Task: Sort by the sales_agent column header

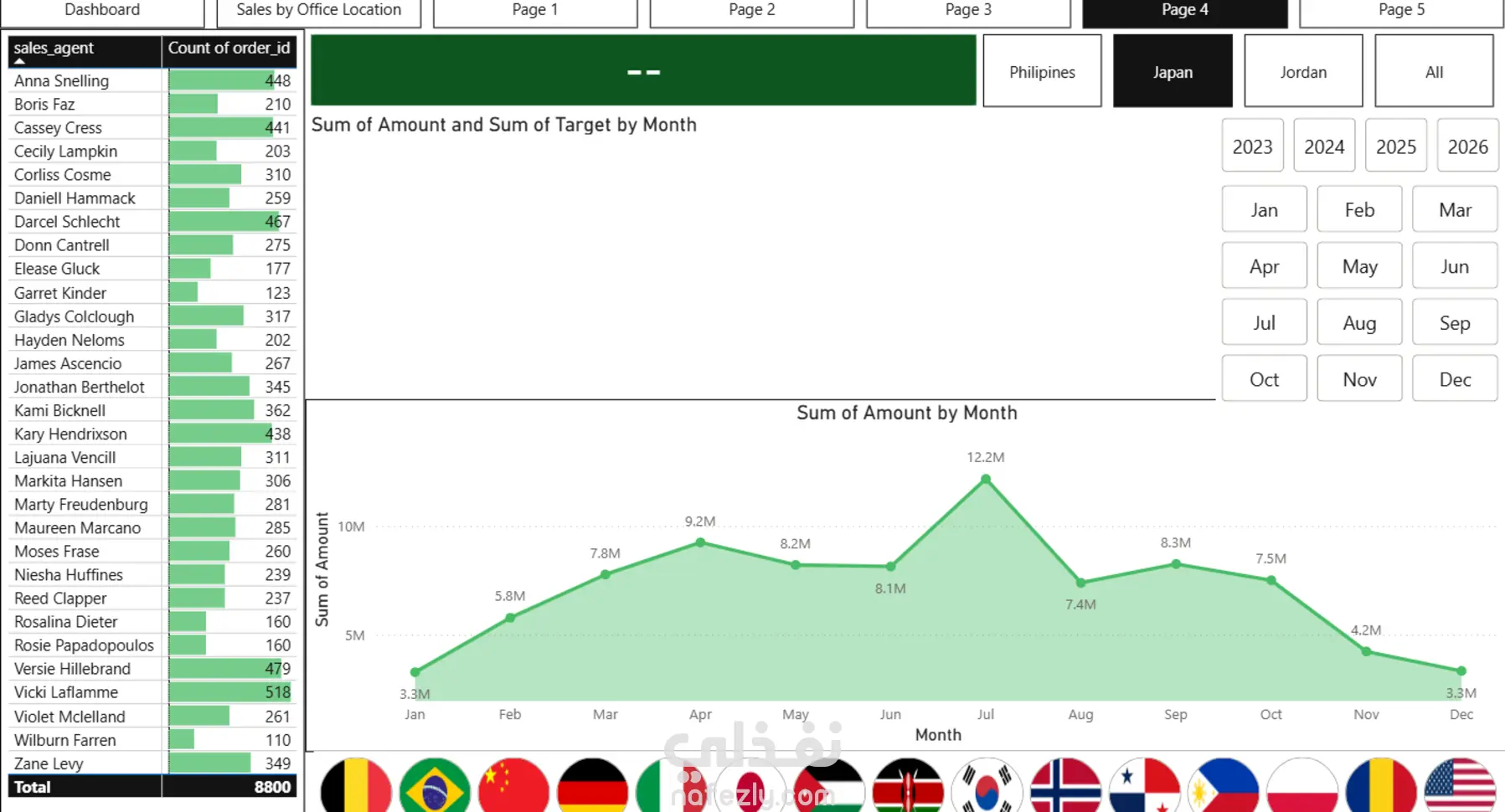Action: pos(85,50)
